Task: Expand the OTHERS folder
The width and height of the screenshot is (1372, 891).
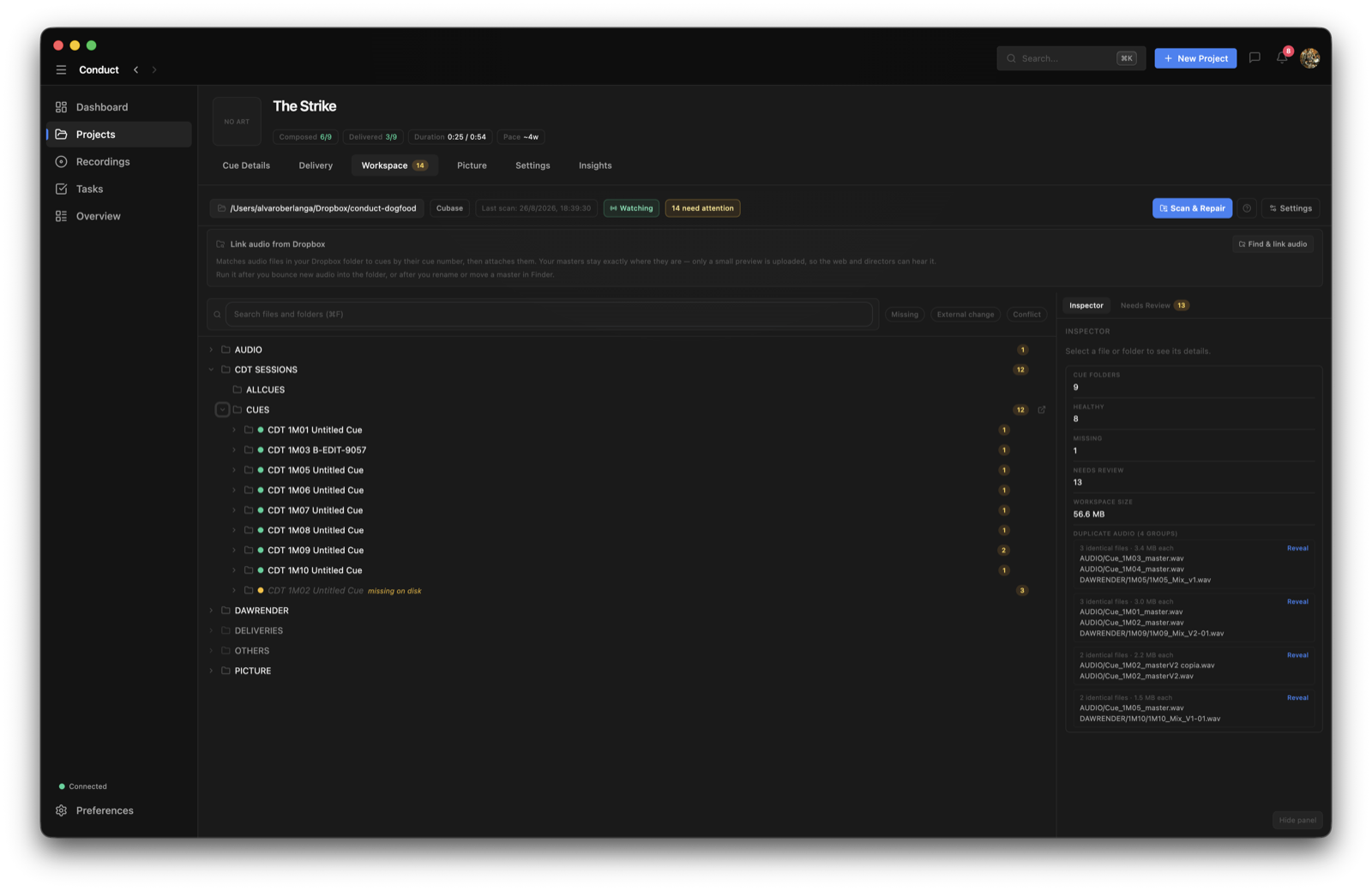Action: (211, 651)
